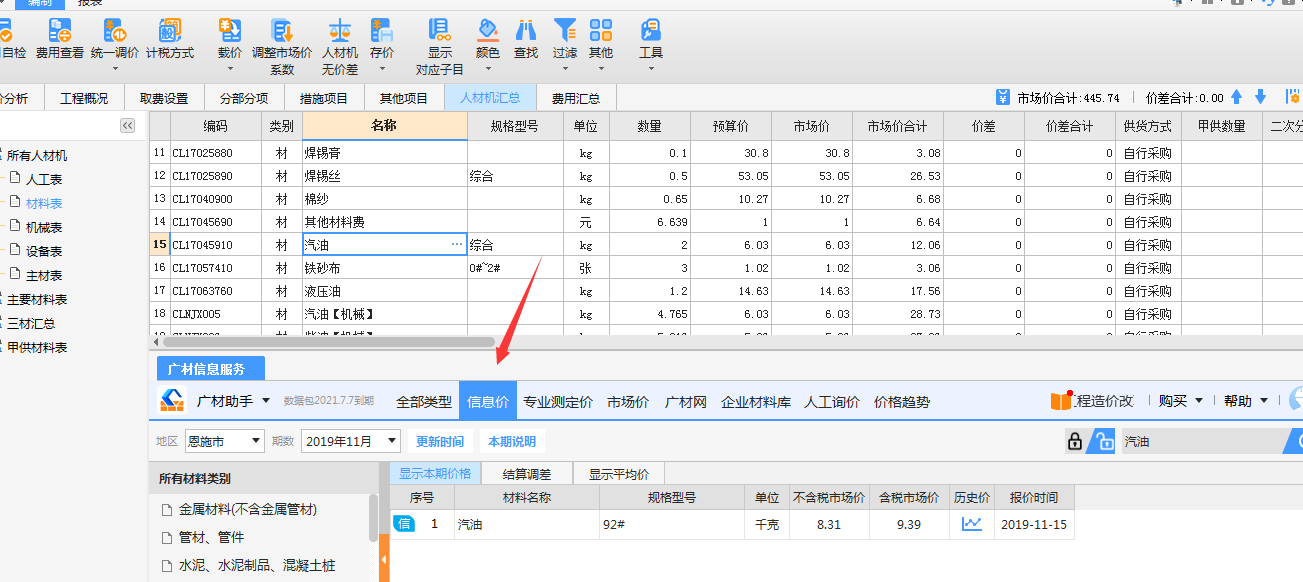1303x582 pixels.
Task: Select 金属材料(不含金属管材) category
Action: click(248, 509)
